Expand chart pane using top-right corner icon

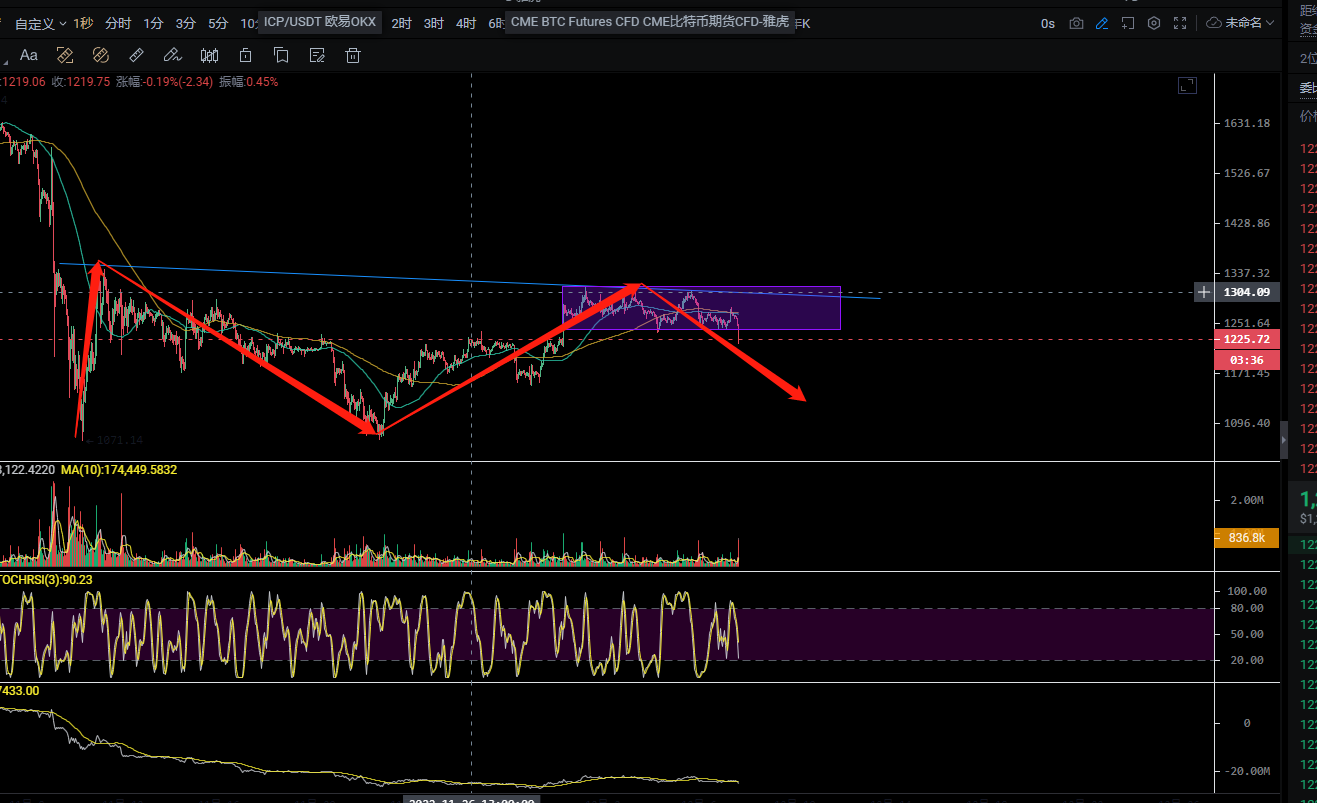1187,86
